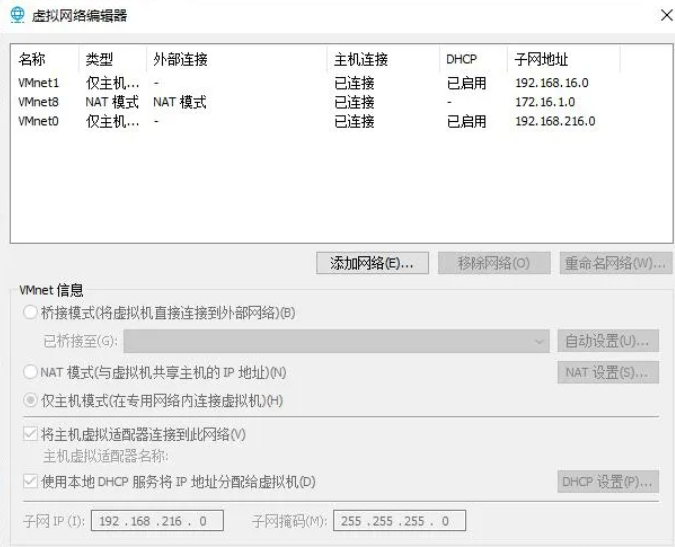The width and height of the screenshot is (675, 547).
Task: Click 已连接 host cell of VMnet1
Action: tap(354, 83)
